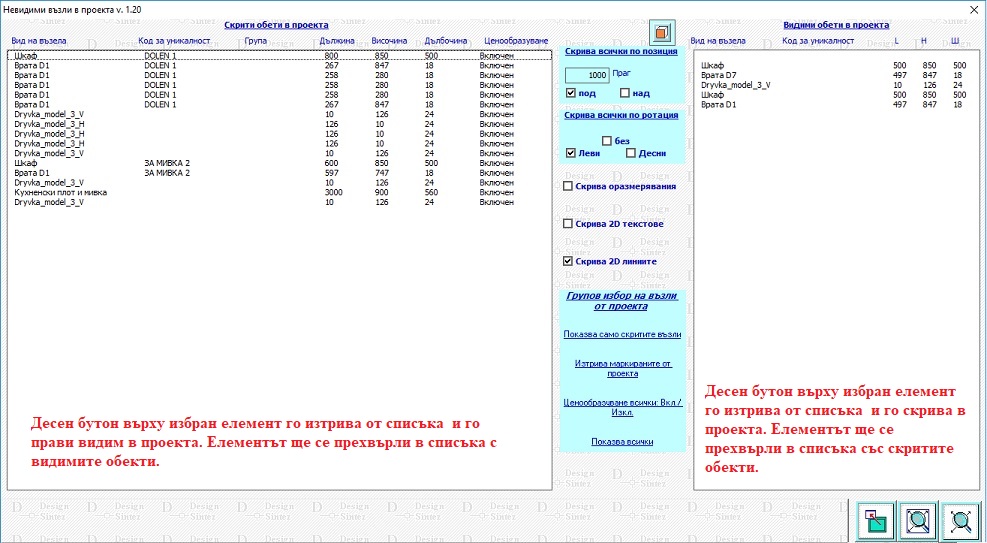The image size is (987, 543).
Task: Click the 3000 length value
Action: [334, 192]
